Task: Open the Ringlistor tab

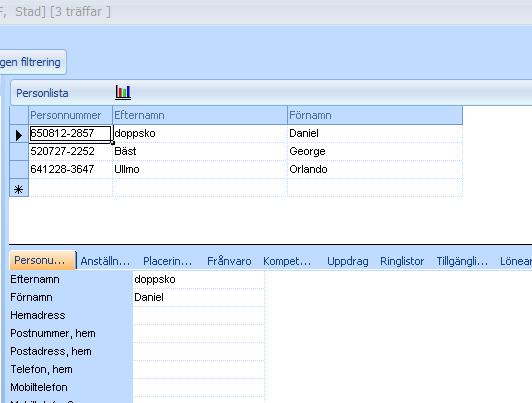Action: [402, 261]
